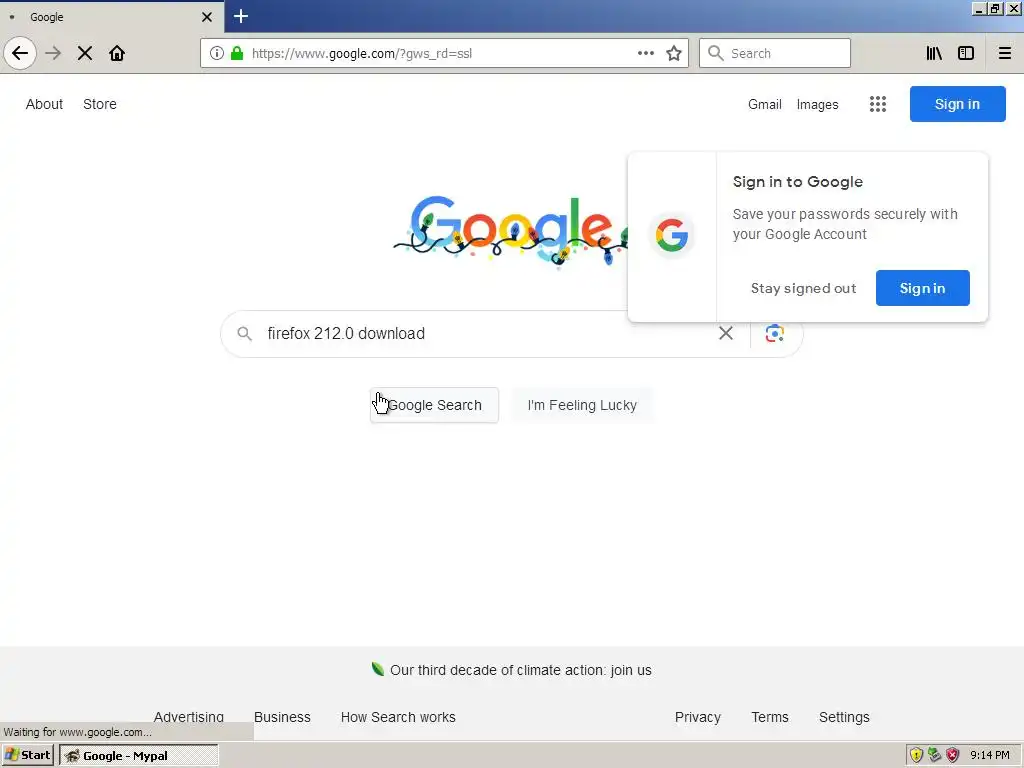Screen dimensions: 1024x768
Task: Clear the search query with the X icon
Action: point(726,333)
